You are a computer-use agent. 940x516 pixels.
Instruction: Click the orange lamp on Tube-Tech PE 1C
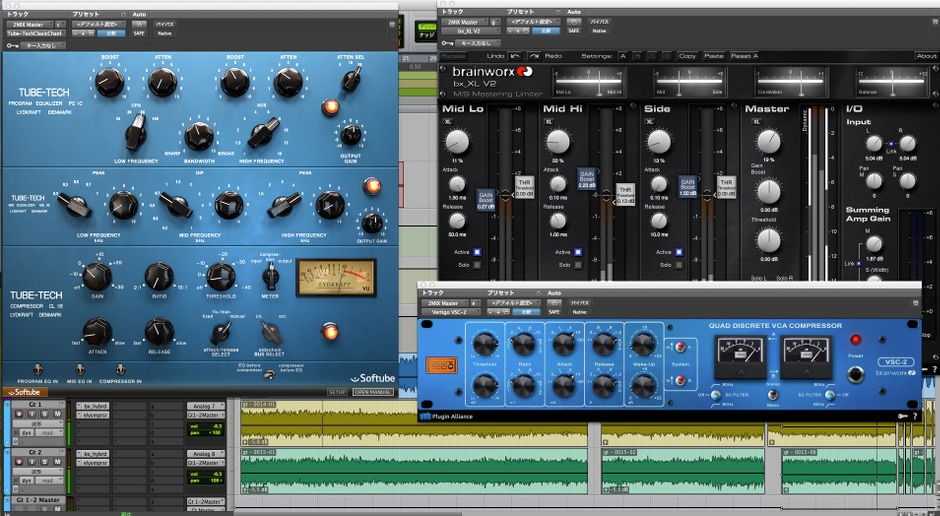(330, 107)
